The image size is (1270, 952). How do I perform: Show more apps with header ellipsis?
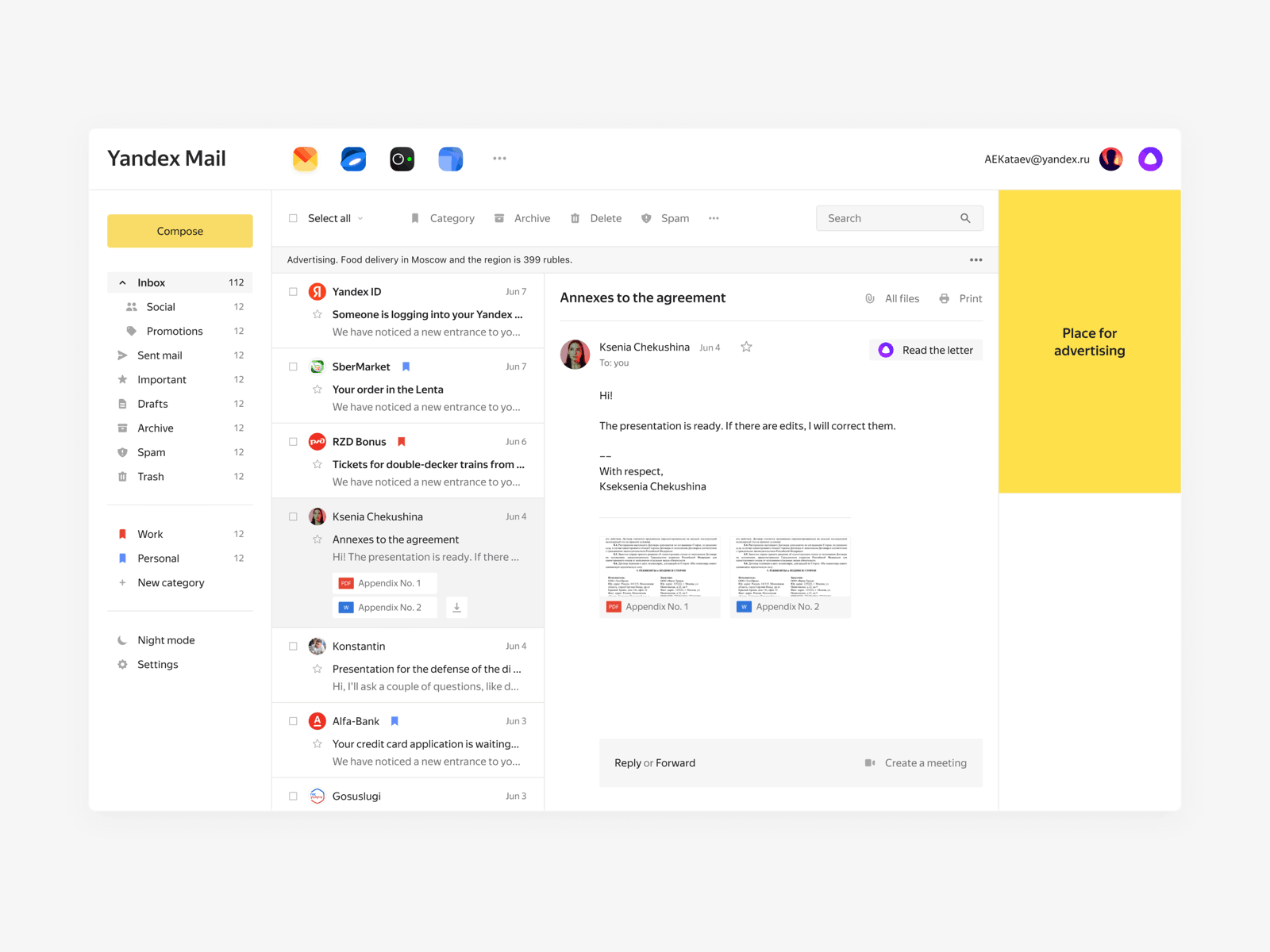point(499,159)
